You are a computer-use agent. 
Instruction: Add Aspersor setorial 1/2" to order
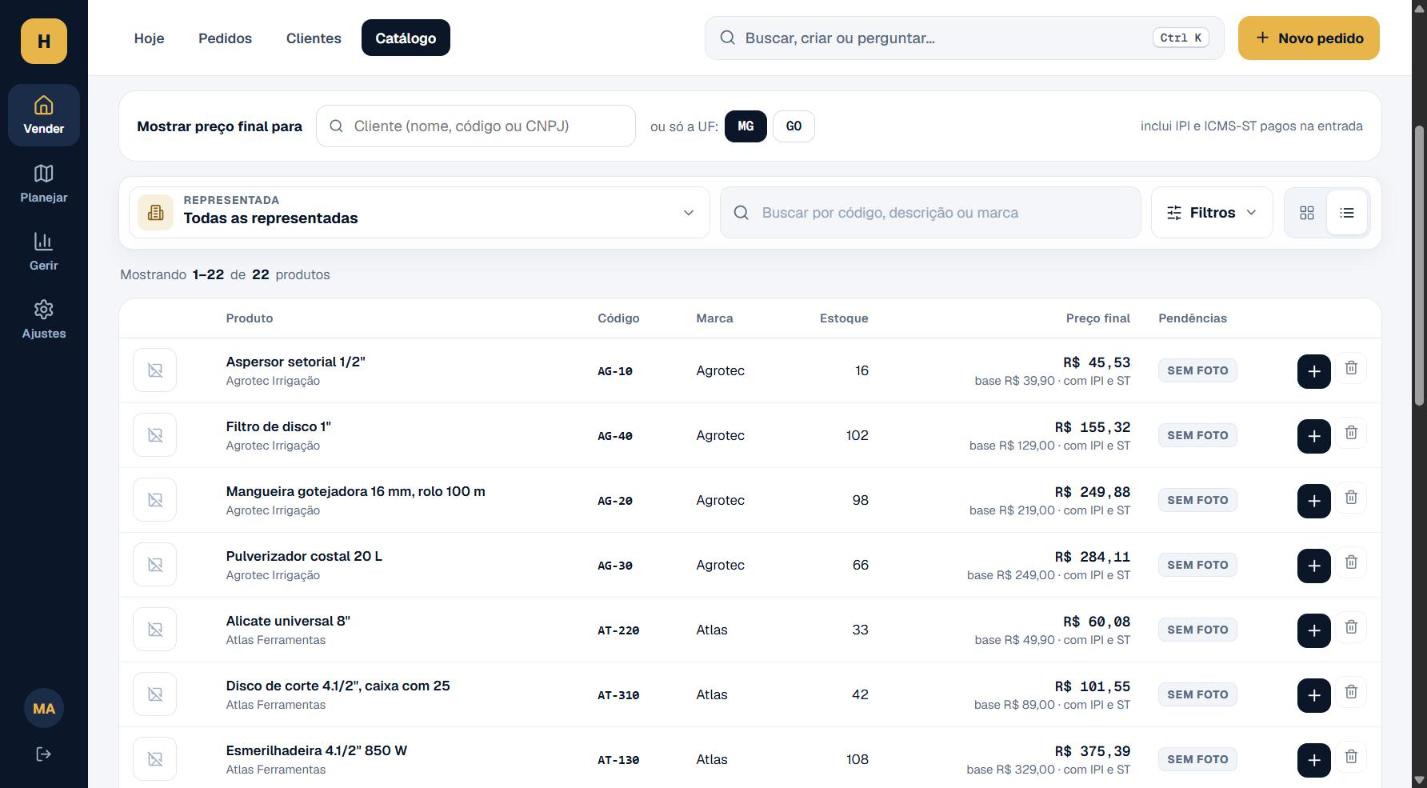[1314, 371]
